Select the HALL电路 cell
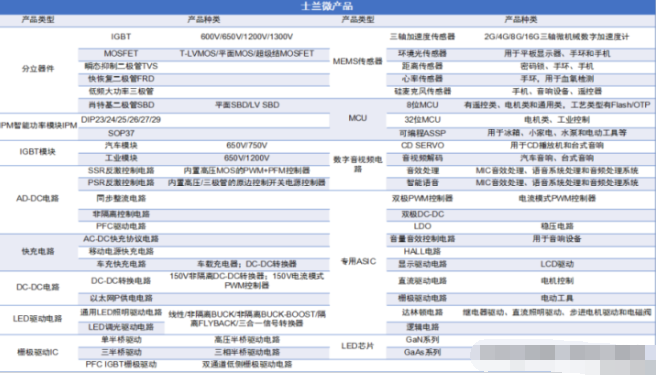 pyautogui.click(x=423, y=252)
